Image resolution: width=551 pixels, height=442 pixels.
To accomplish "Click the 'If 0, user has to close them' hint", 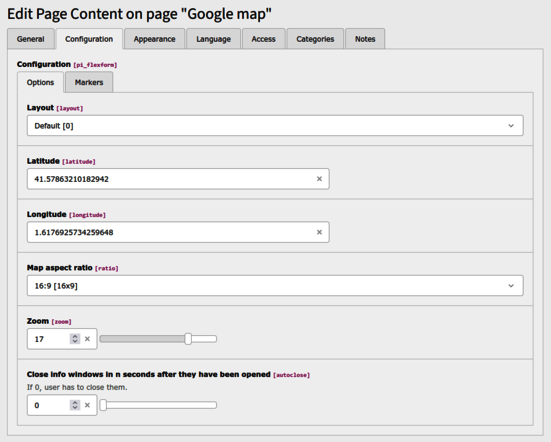I will 77,387.
